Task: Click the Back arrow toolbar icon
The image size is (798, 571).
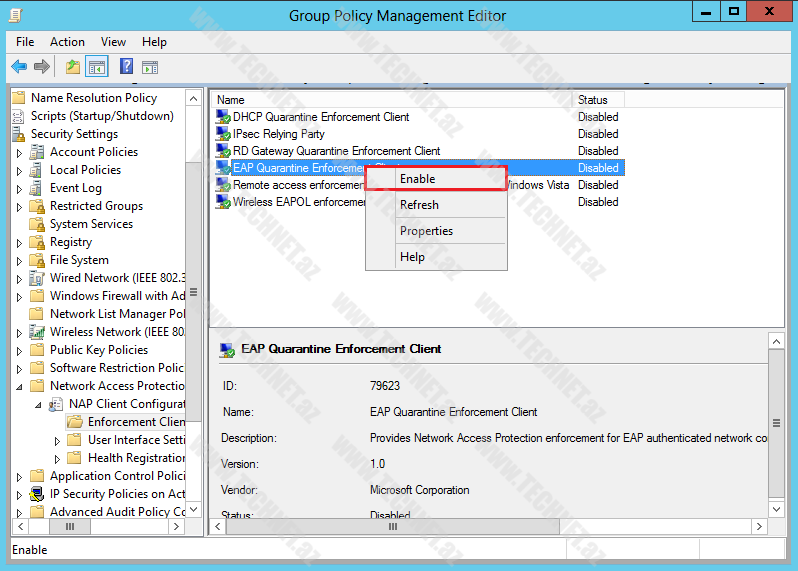Action: 19,67
